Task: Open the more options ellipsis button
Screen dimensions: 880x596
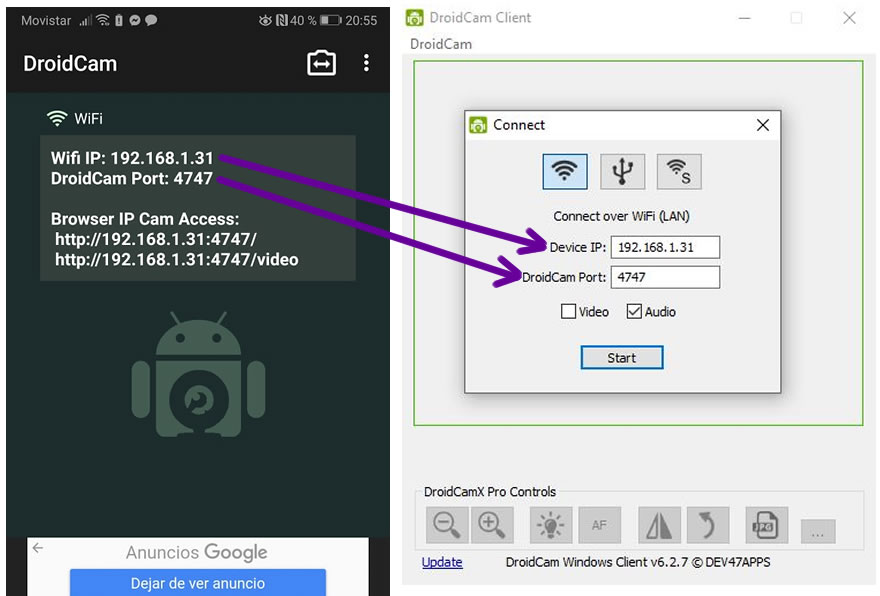Action: click(x=818, y=531)
